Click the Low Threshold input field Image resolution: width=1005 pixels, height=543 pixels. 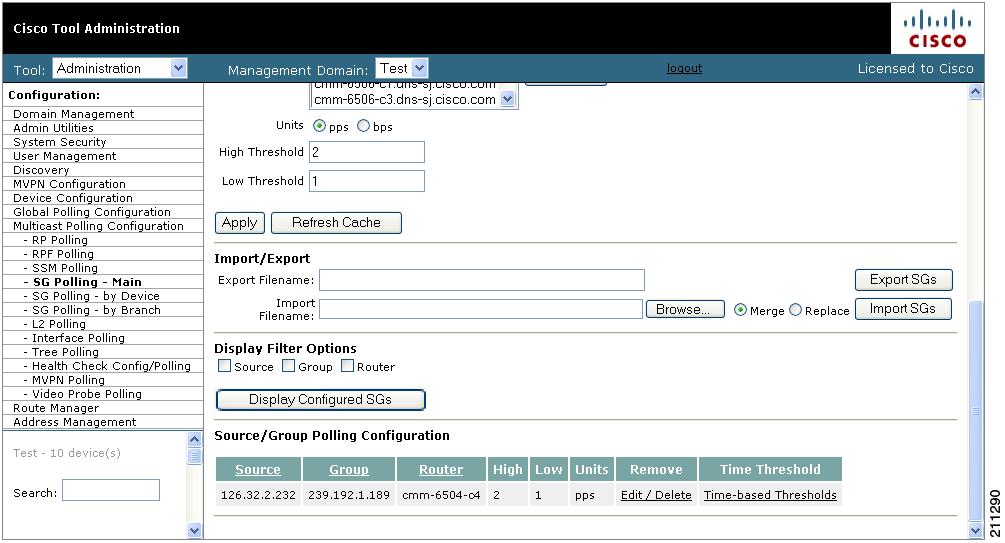367,181
